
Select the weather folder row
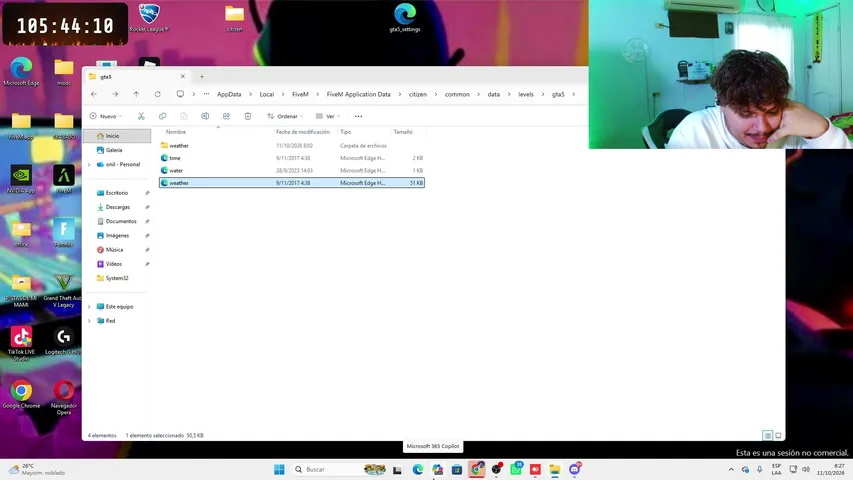[x=292, y=145]
